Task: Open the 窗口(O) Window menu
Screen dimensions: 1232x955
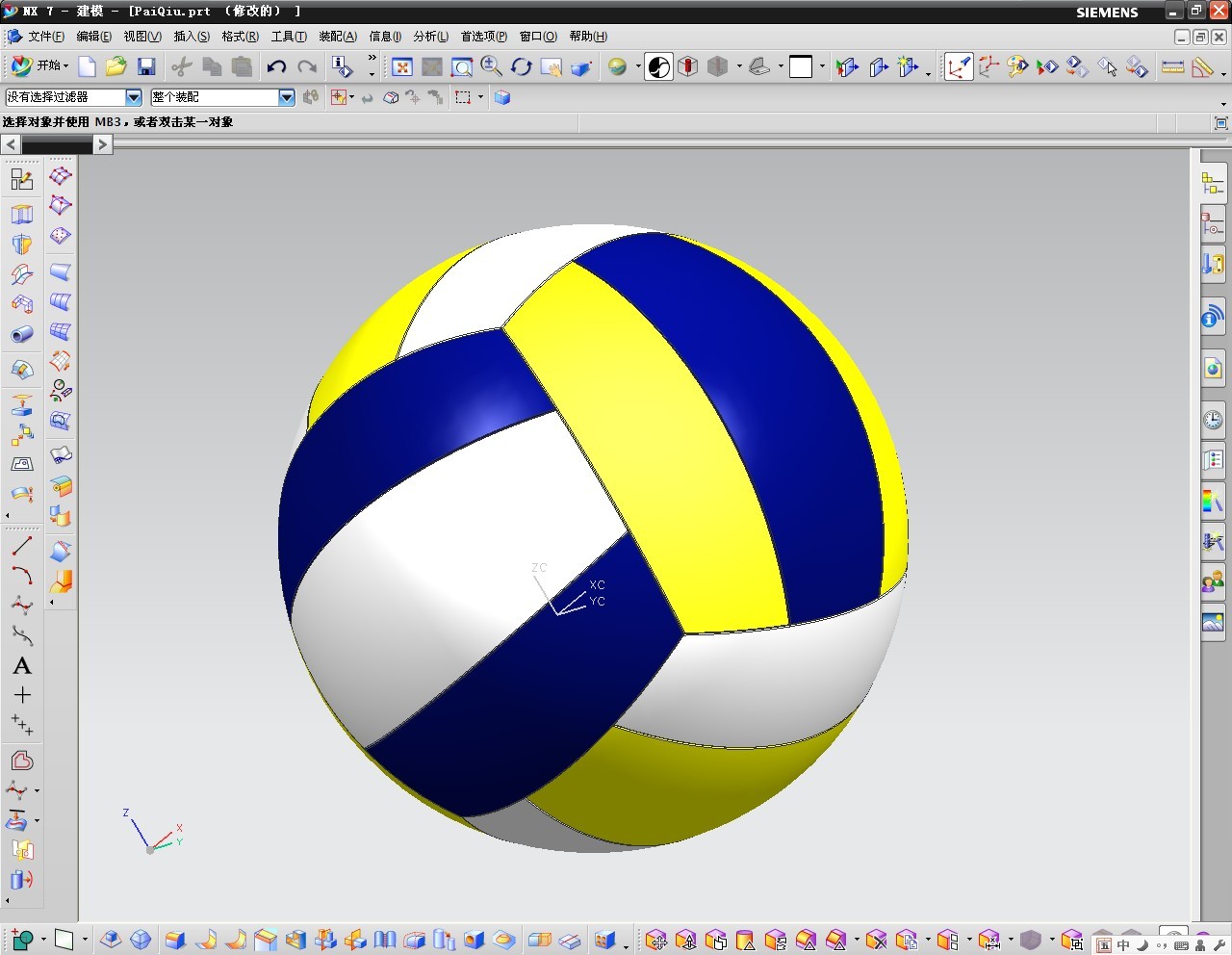Action: (538, 37)
